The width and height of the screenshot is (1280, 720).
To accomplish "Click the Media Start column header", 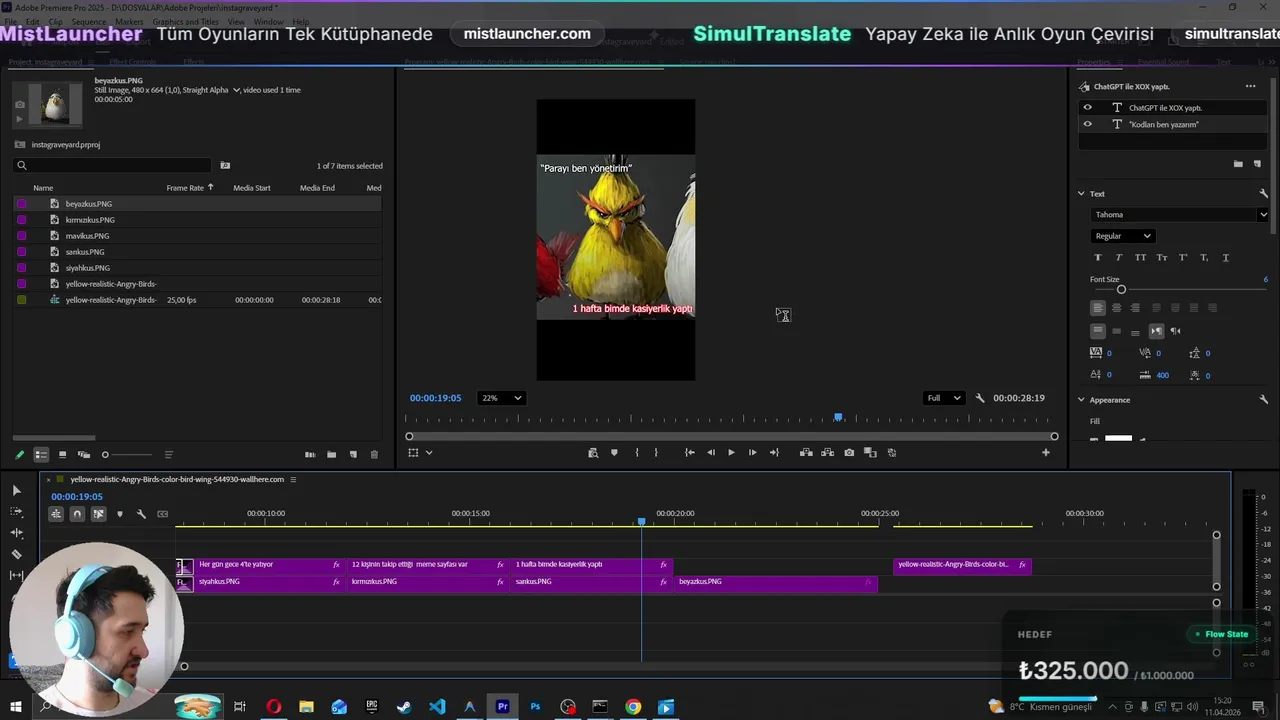I will (x=252, y=188).
